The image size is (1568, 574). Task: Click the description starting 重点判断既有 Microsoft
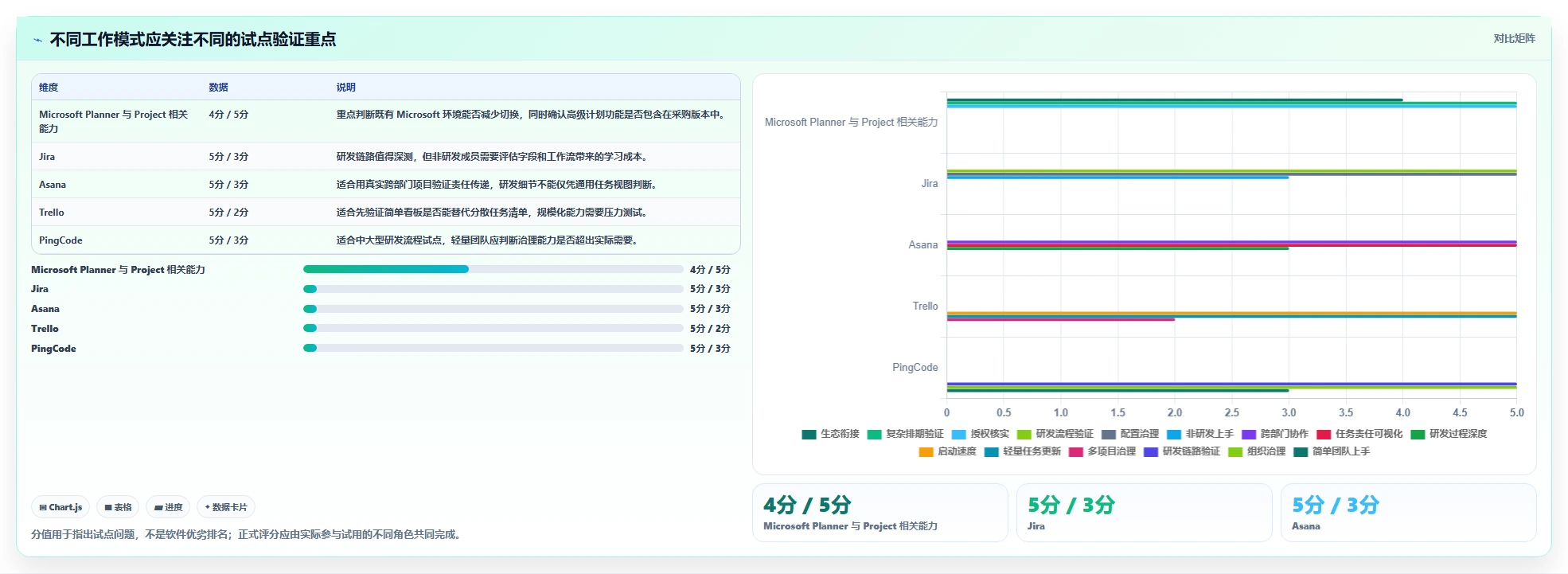(x=532, y=115)
